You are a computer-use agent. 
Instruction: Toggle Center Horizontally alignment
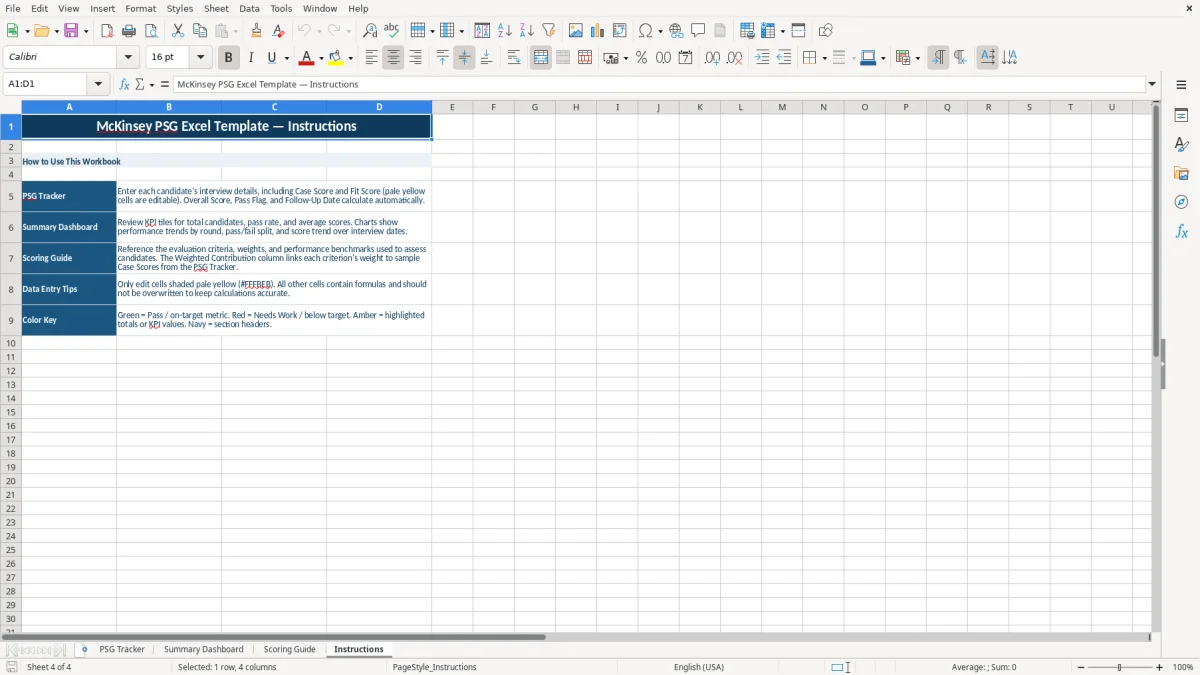point(394,58)
